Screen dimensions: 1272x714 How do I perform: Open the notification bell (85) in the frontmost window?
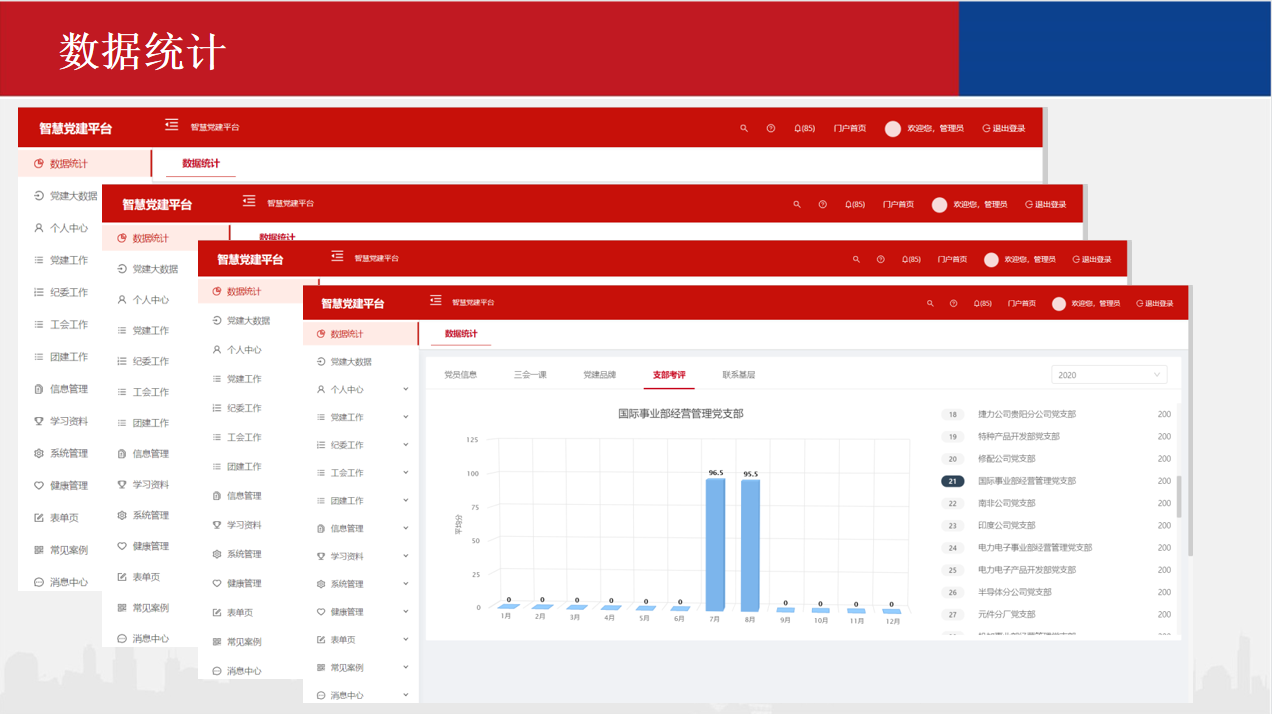click(982, 303)
